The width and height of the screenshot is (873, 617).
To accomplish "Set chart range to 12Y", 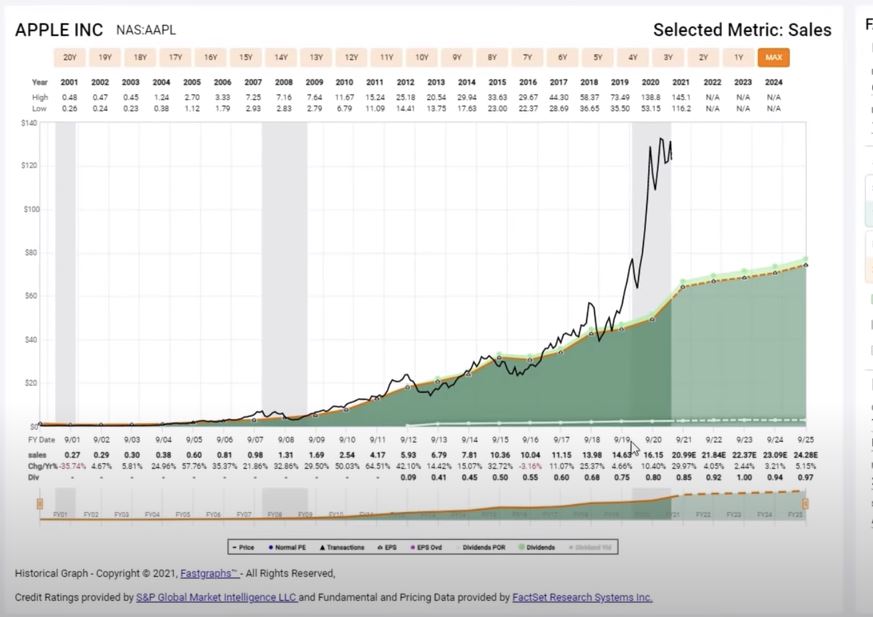I will click(x=351, y=57).
